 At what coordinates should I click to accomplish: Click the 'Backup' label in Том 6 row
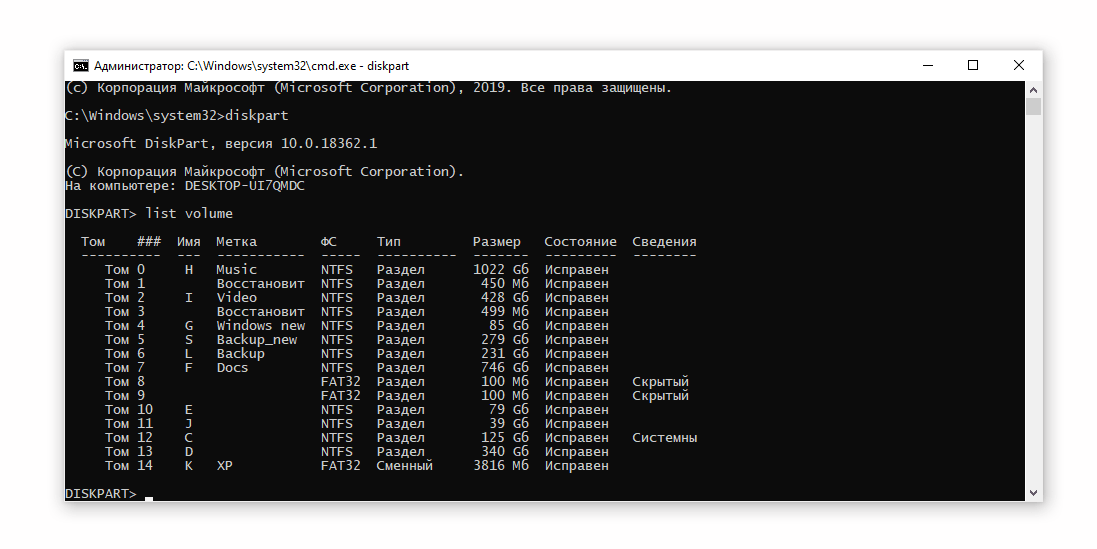click(x=241, y=354)
